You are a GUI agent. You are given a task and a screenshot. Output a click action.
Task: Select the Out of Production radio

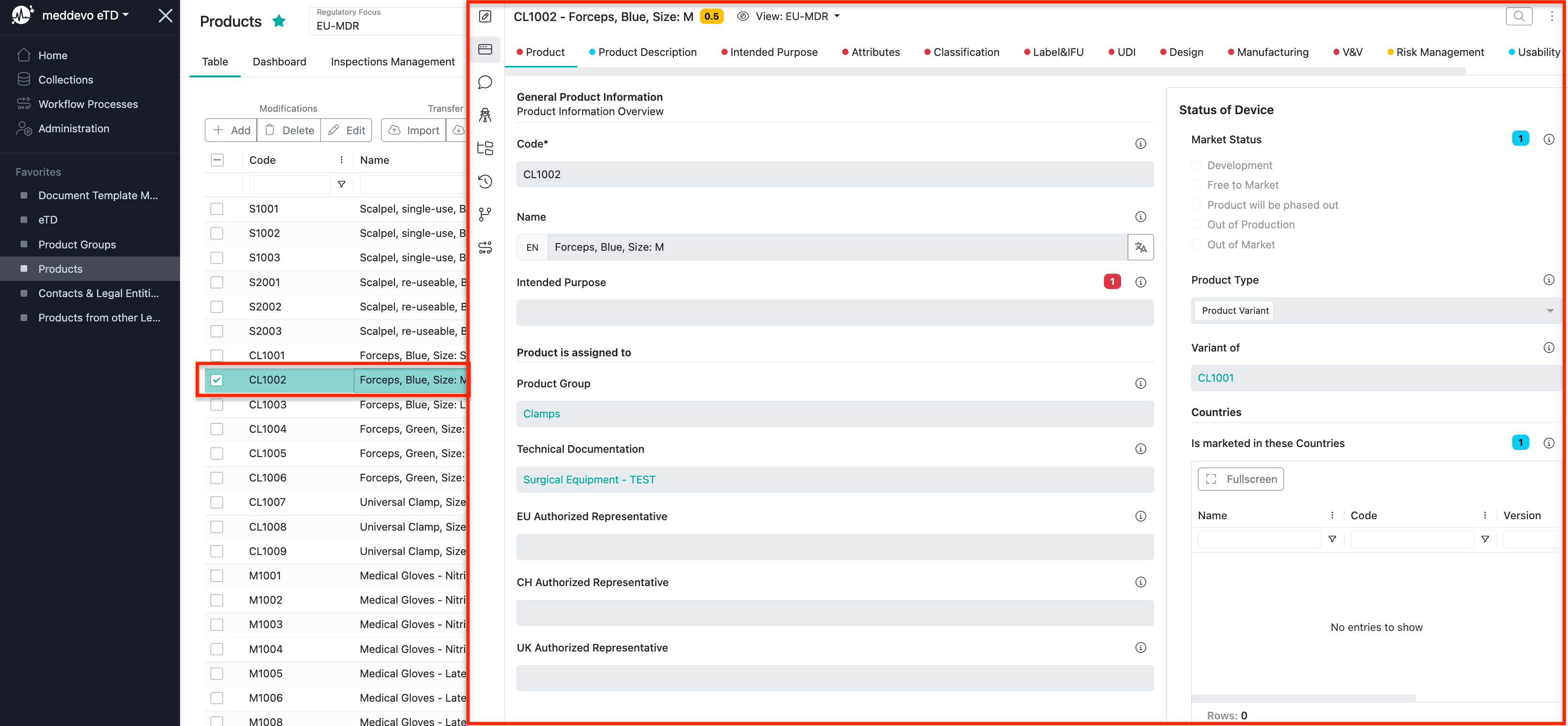(1196, 225)
